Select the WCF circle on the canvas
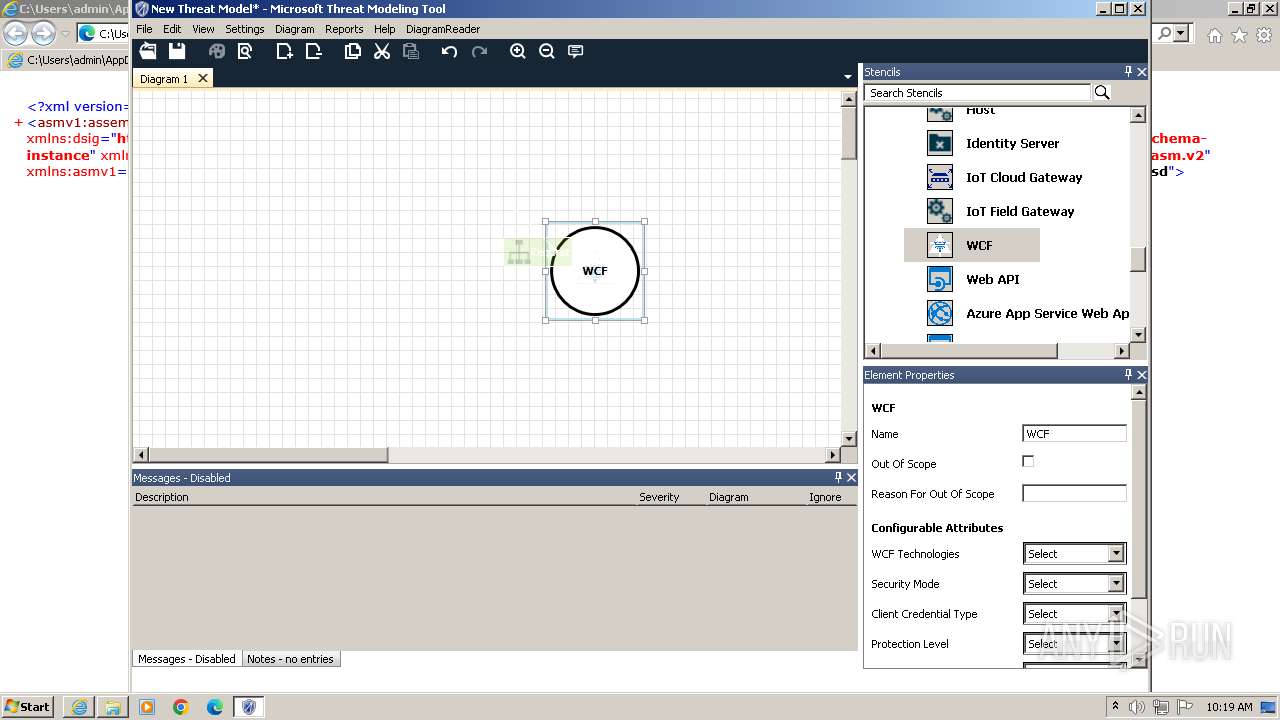1280x720 pixels. (x=595, y=271)
